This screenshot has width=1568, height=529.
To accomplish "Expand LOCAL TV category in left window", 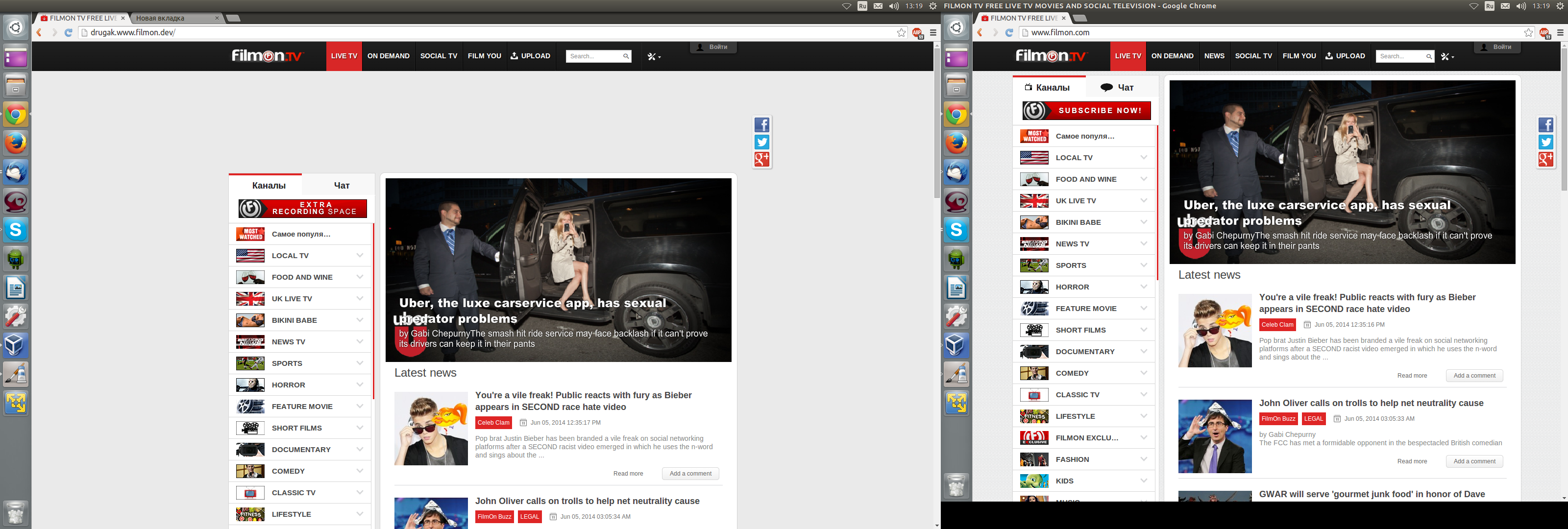I will tap(360, 256).
